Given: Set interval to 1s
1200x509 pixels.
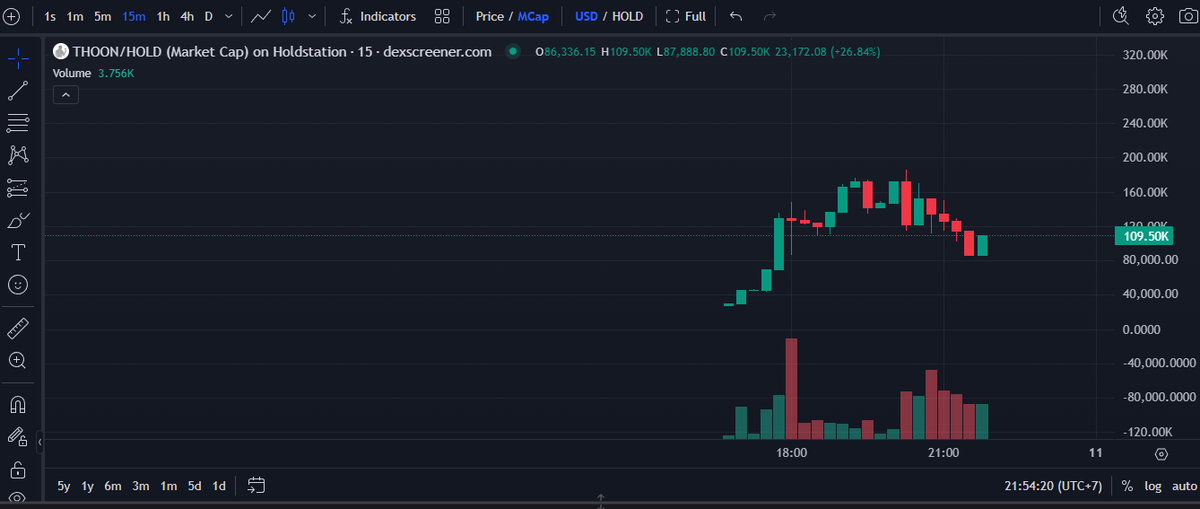Looking at the screenshot, I should 50,16.
